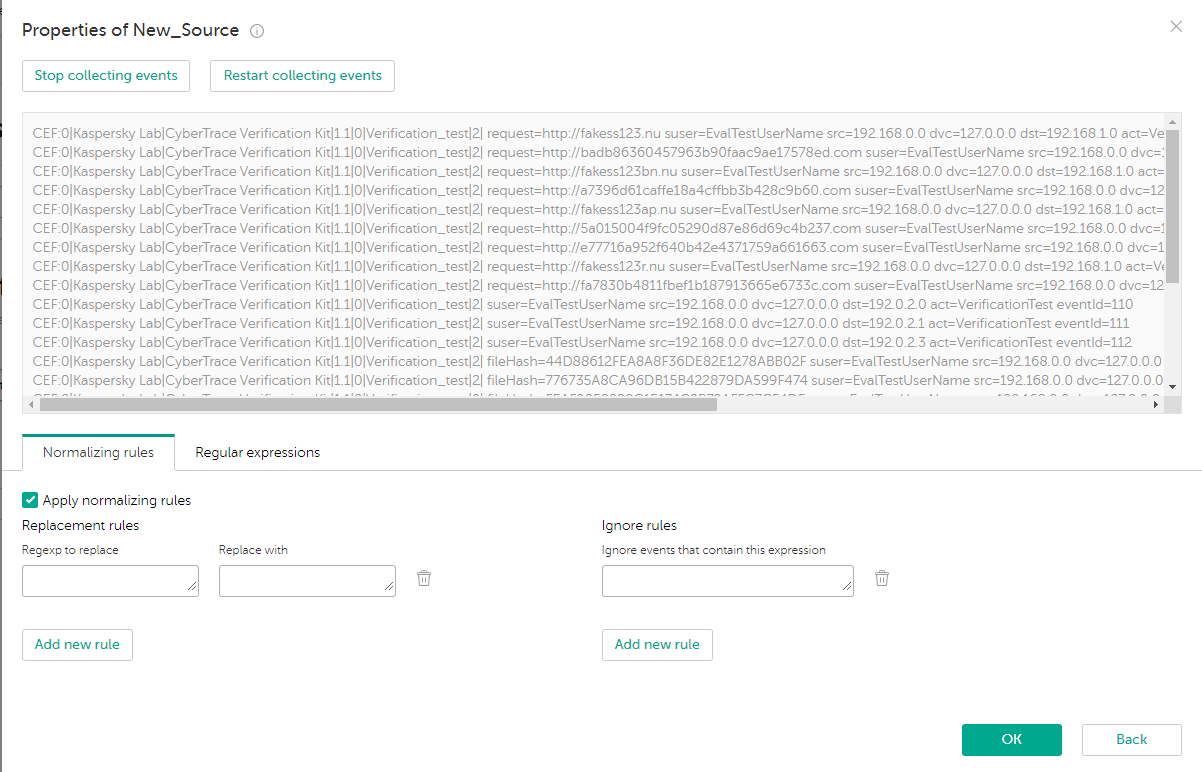1202x772 pixels.
Task: Select the Normalizing rules tab
Action: click(98, 452)
